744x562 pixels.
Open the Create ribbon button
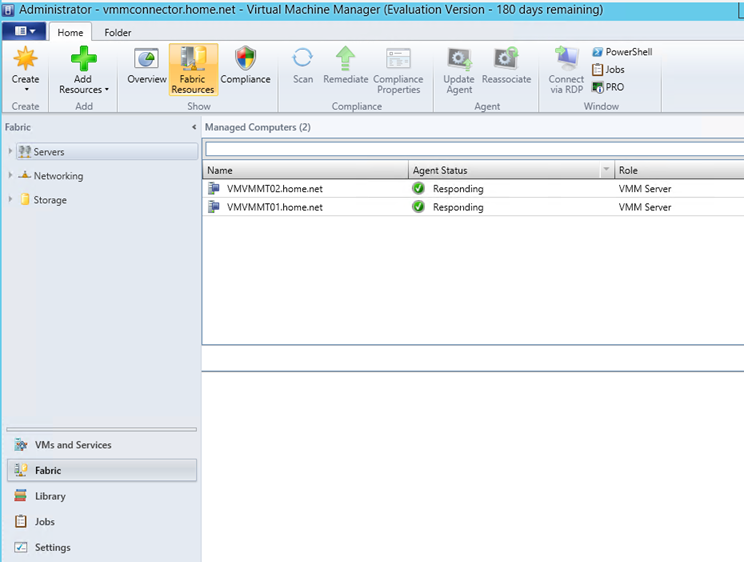tap(25, 69)
